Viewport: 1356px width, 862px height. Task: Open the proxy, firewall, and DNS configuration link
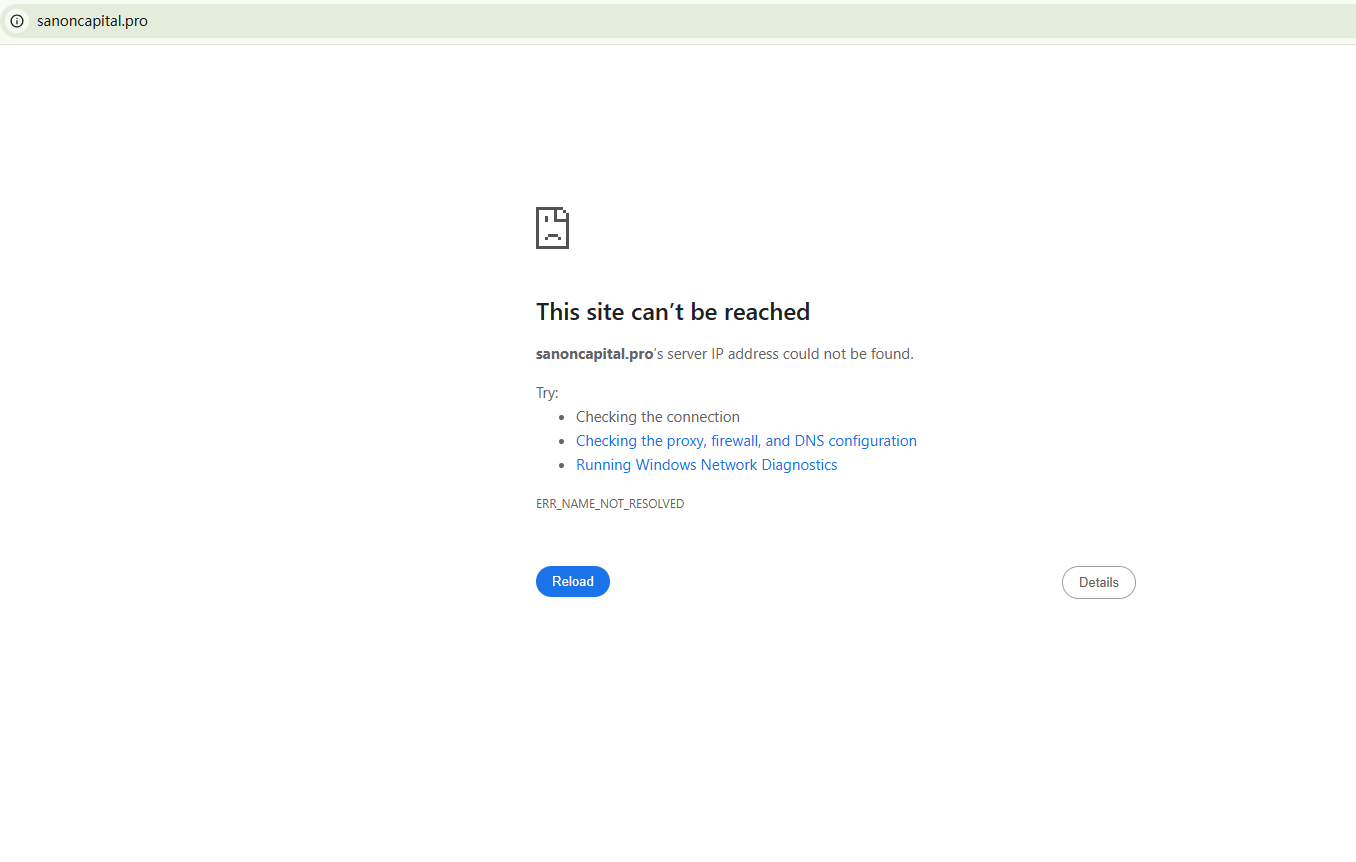pos(746,441)
